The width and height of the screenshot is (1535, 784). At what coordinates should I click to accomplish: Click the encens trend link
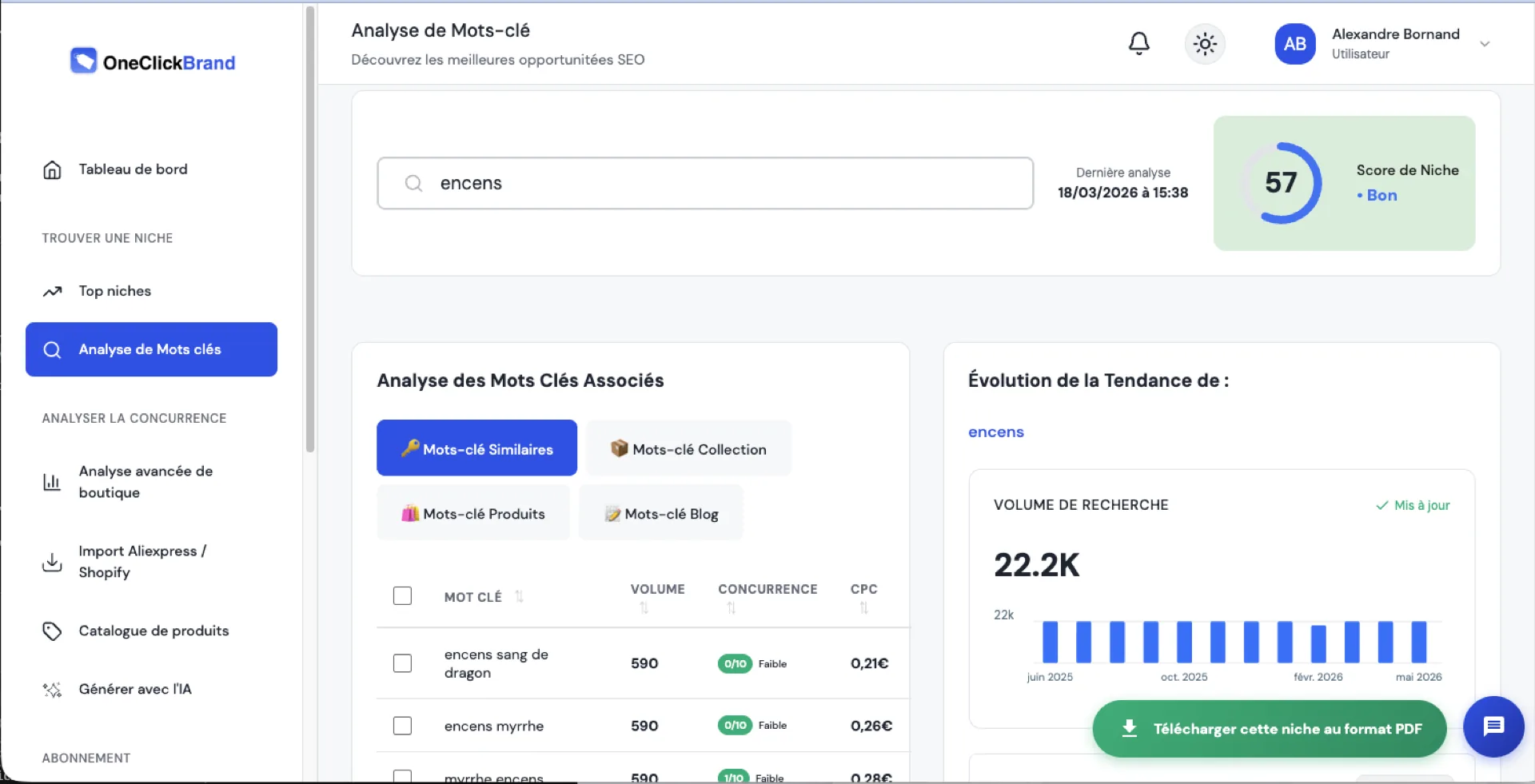995,432
